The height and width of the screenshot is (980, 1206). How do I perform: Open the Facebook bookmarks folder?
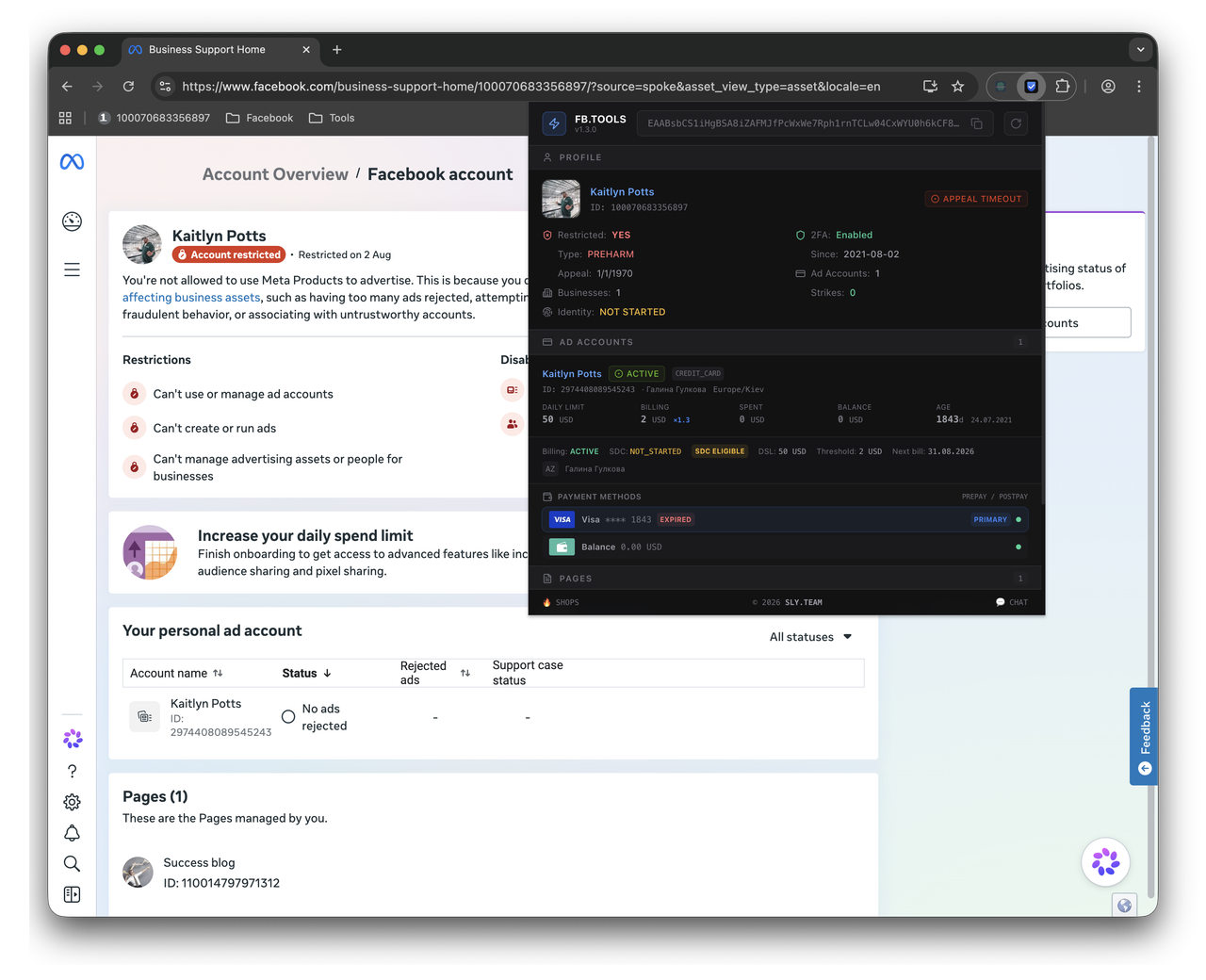point(260,118)
